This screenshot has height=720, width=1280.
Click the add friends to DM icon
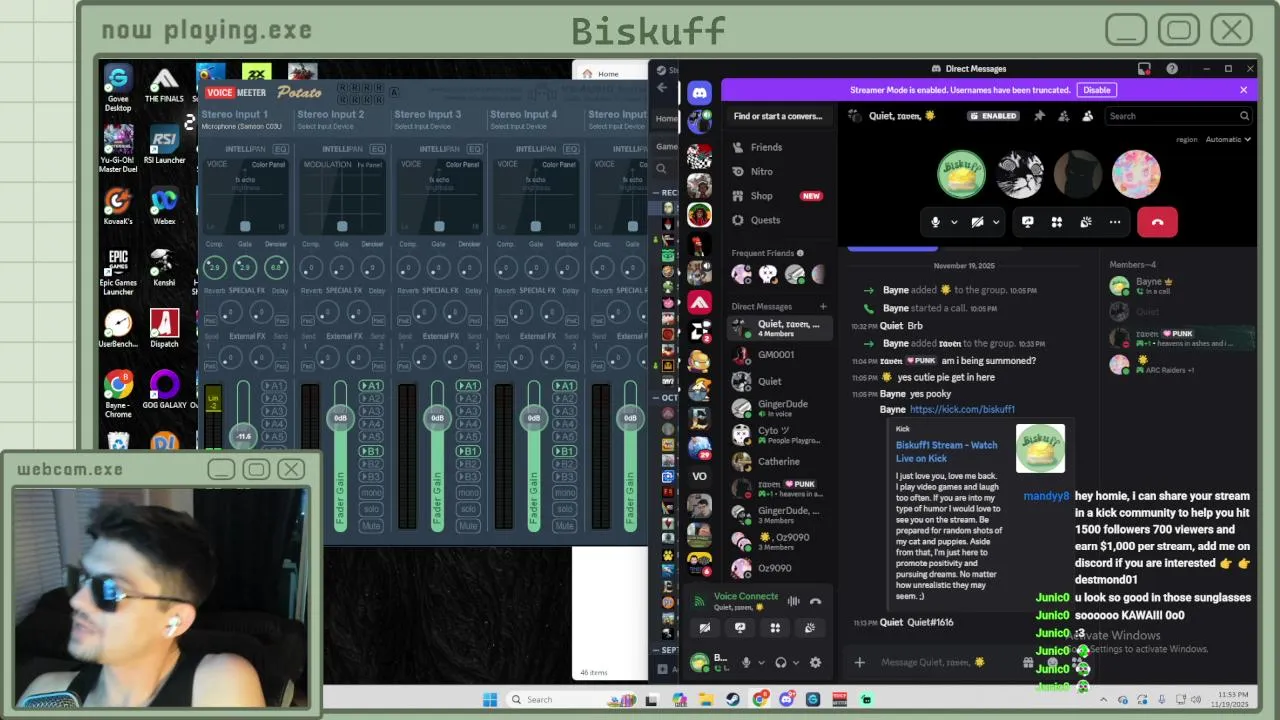[x=1064, y=116]
